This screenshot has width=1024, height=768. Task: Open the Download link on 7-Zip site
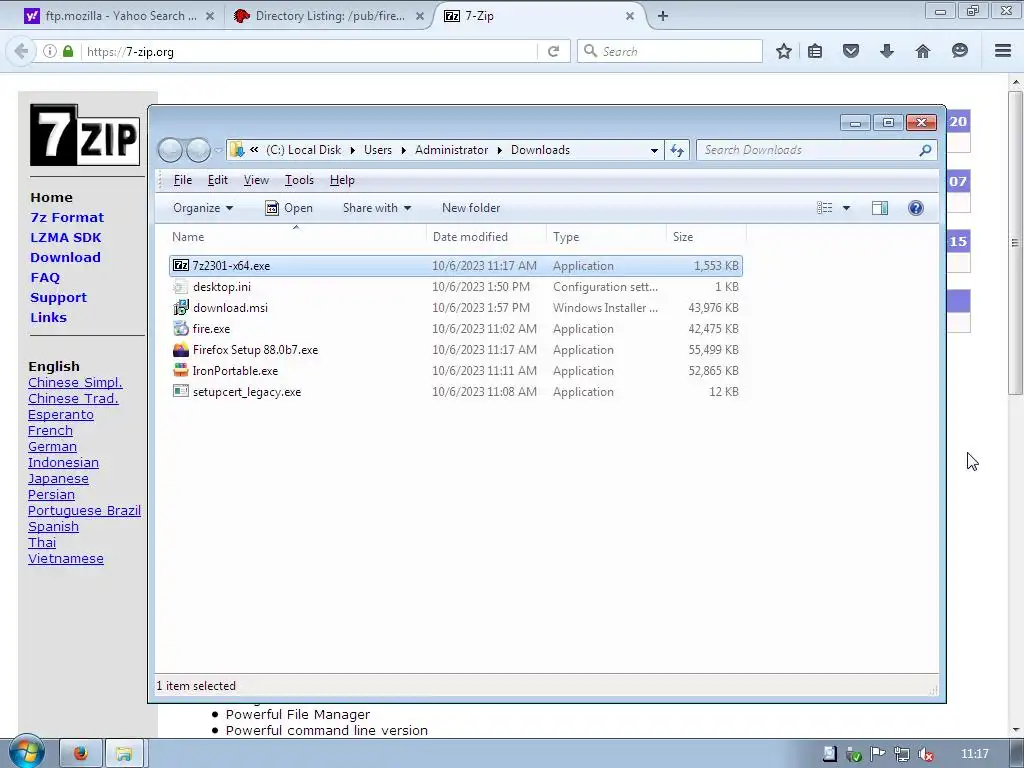[65, 257]
